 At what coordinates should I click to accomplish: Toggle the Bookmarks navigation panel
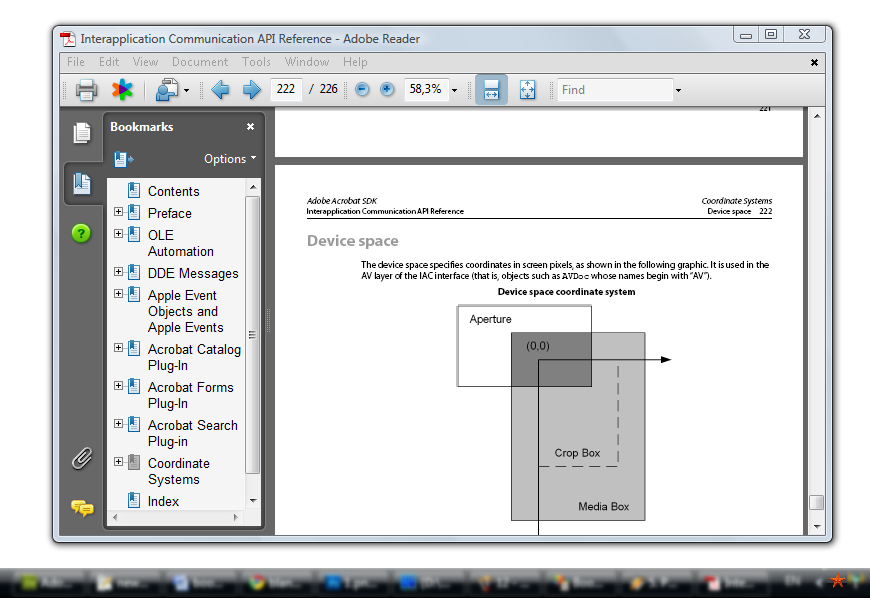[x=82, y=183]
